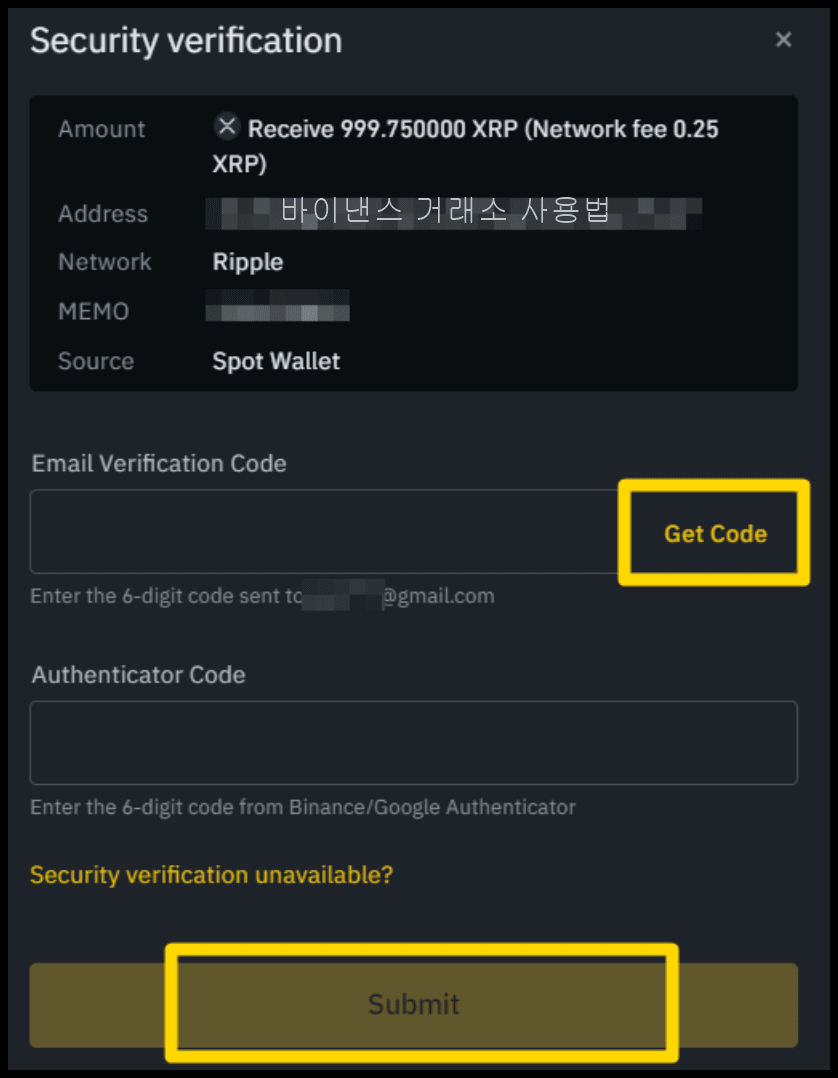The height and width of the screenshot is (1078, 838).
Task: Click the Get Code button
Action: (714, 533)
